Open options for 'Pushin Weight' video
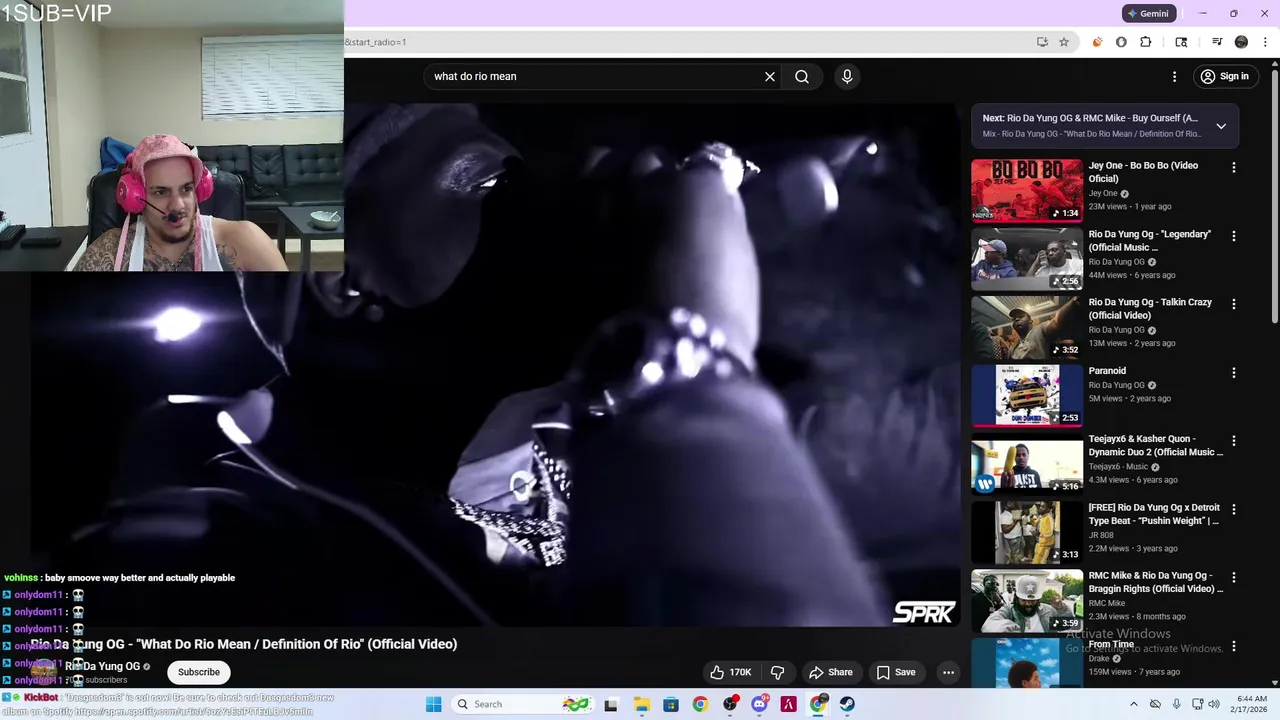 click(1233, 509)
